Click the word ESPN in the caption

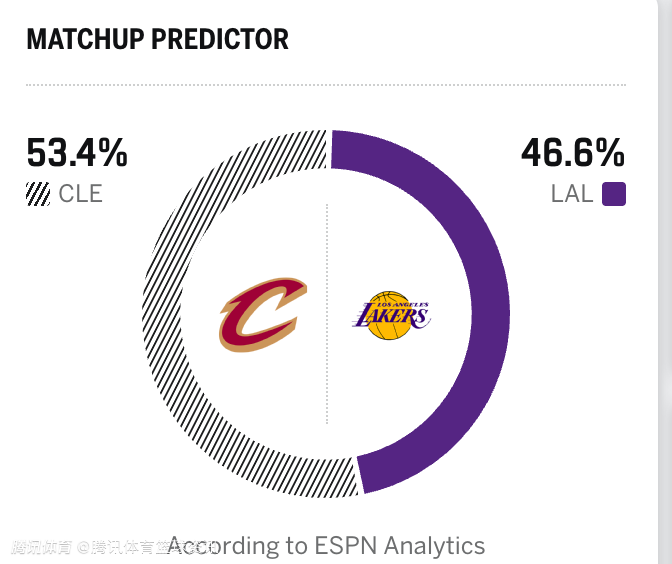[x=346, y=546]
